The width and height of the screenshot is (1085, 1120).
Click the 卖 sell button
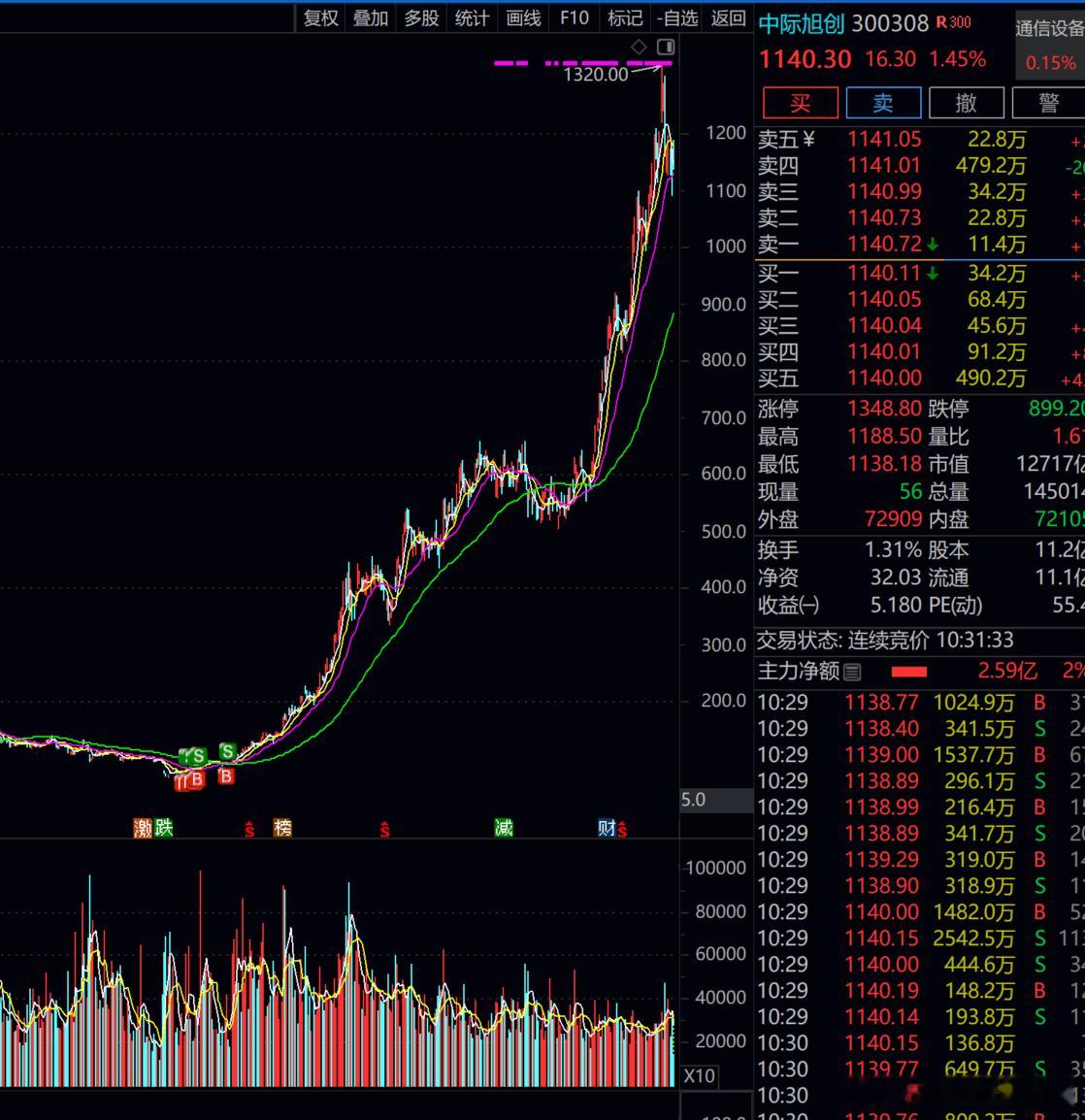883,103
